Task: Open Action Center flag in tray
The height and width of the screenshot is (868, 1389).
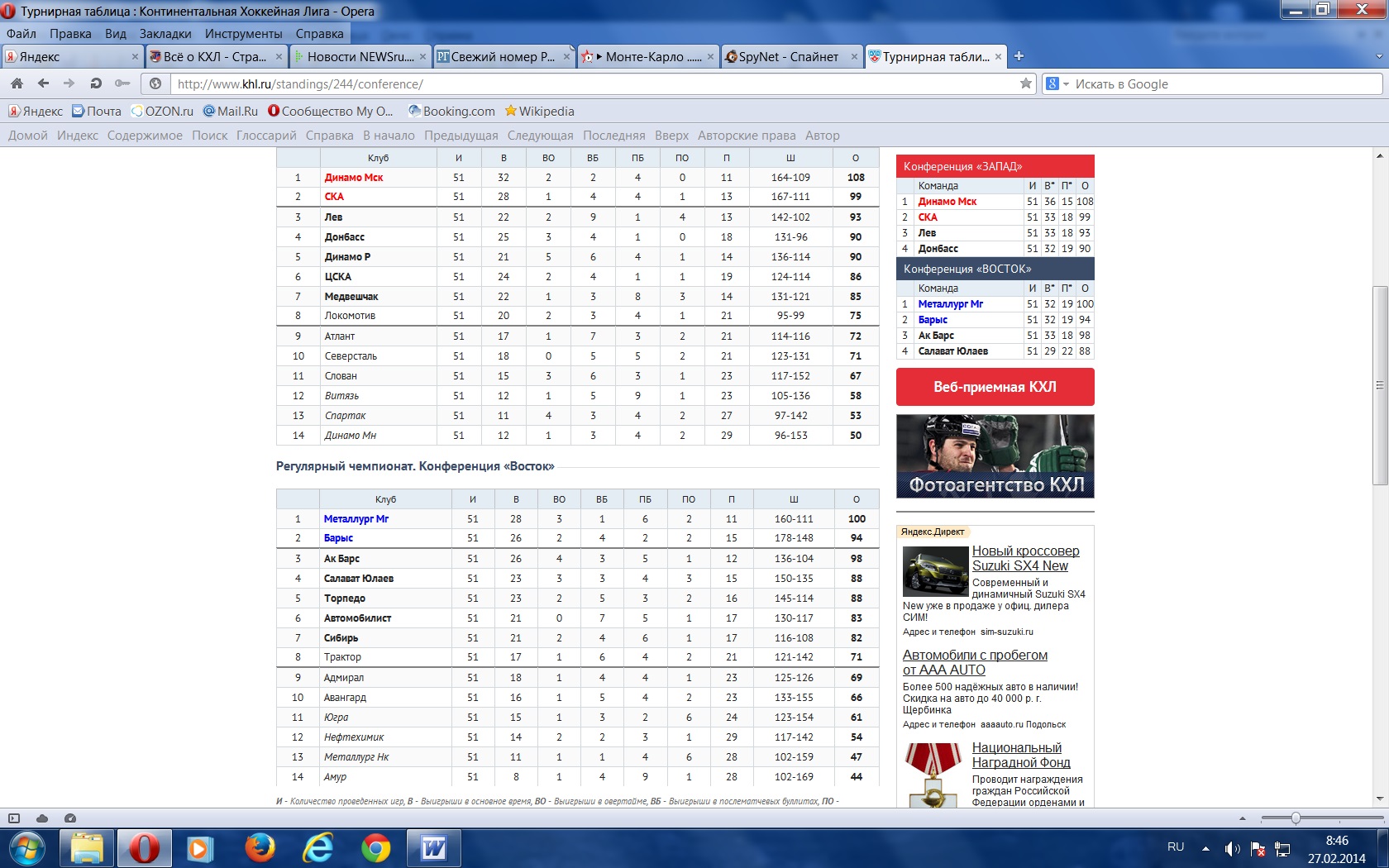Action: pyautogui.click(x=1258, y=849)
